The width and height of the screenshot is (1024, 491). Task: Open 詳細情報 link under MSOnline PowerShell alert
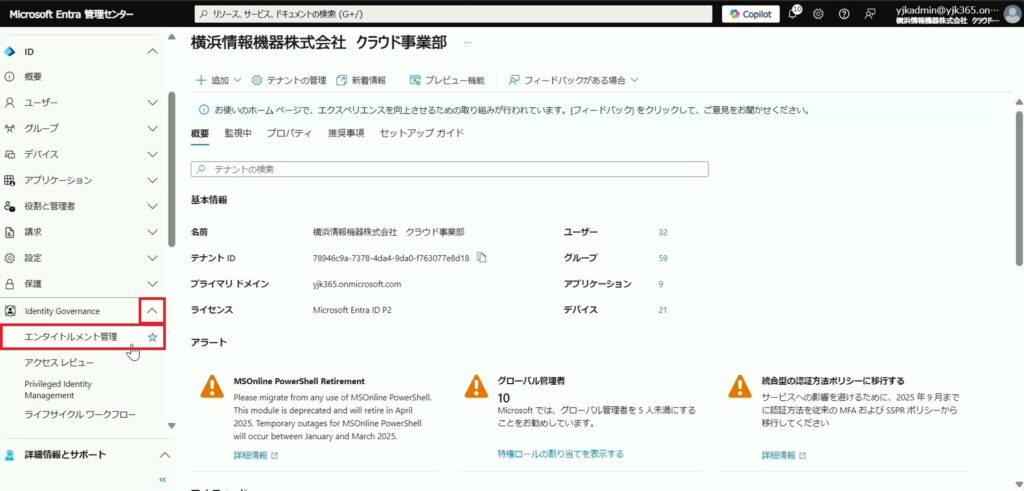255,455
